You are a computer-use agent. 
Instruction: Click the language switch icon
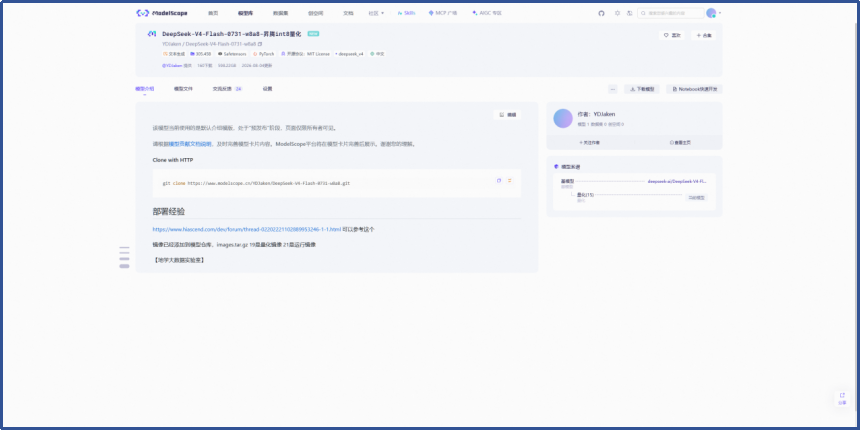pos(629,13)
